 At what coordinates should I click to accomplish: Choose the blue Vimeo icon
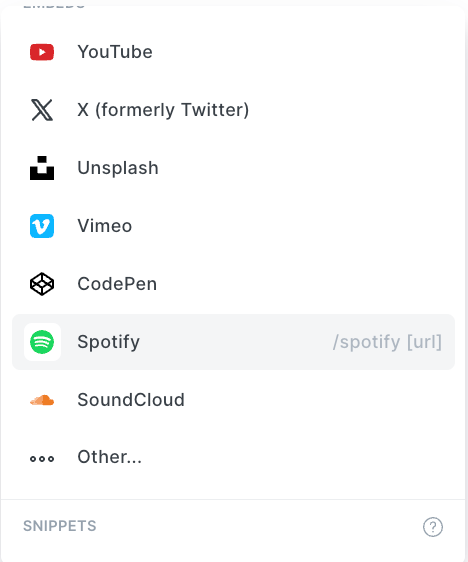(x=42, y=226)
